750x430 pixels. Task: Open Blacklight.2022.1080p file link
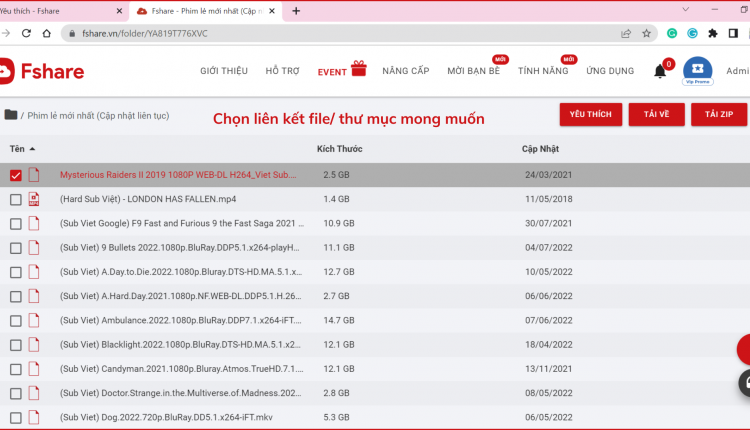tap(180, 344)
